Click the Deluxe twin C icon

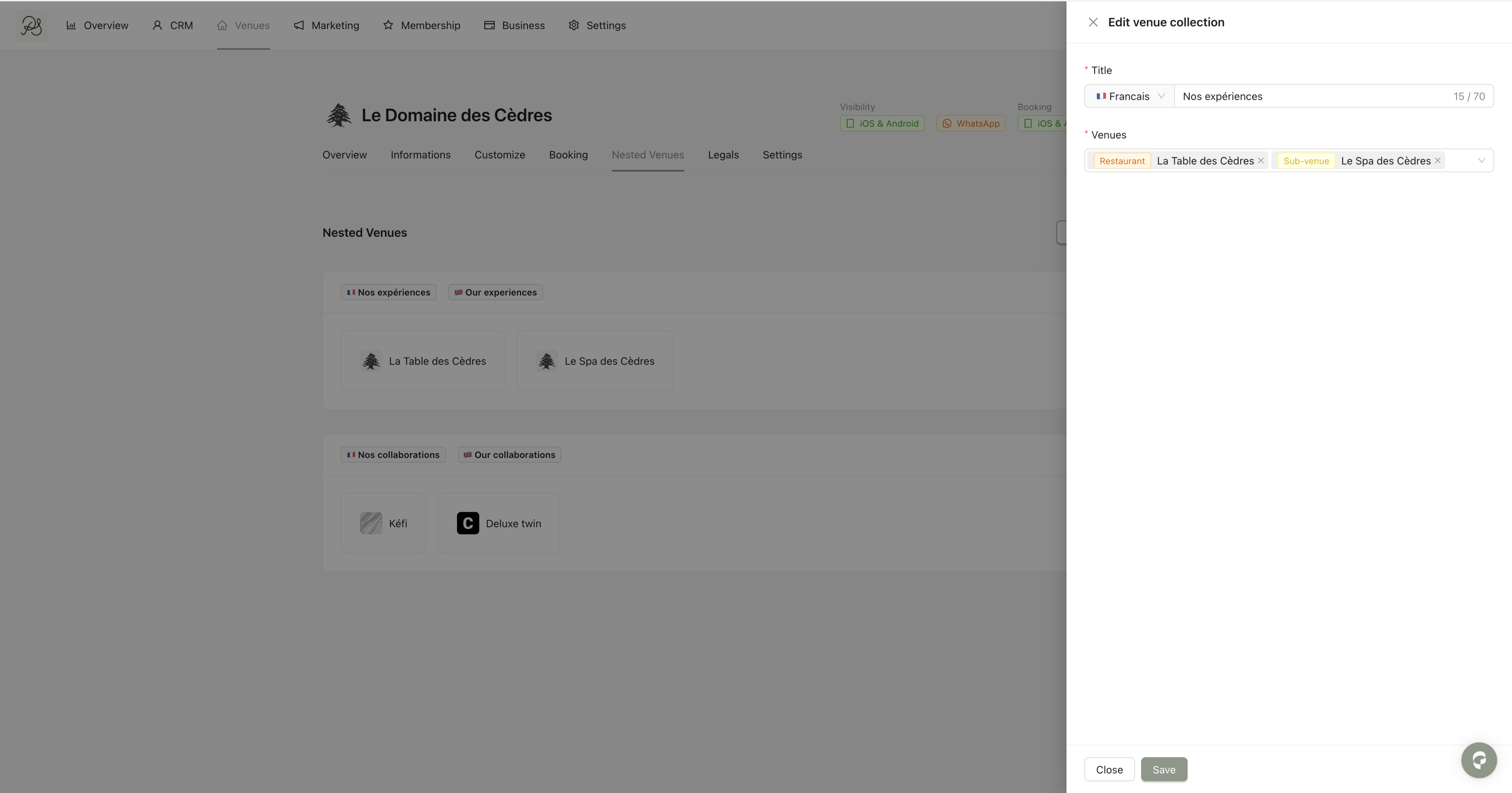[x=468, y=523]
